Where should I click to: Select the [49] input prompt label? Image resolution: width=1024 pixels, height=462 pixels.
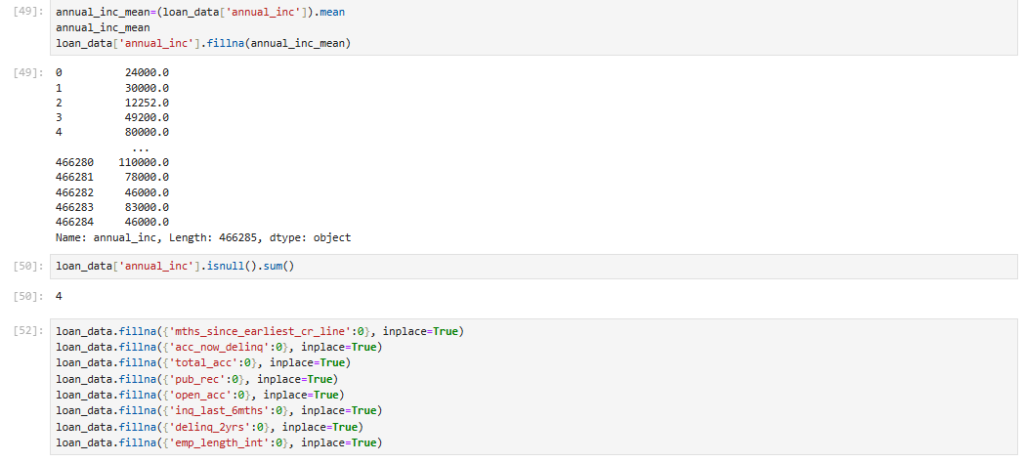coord(27,13)
